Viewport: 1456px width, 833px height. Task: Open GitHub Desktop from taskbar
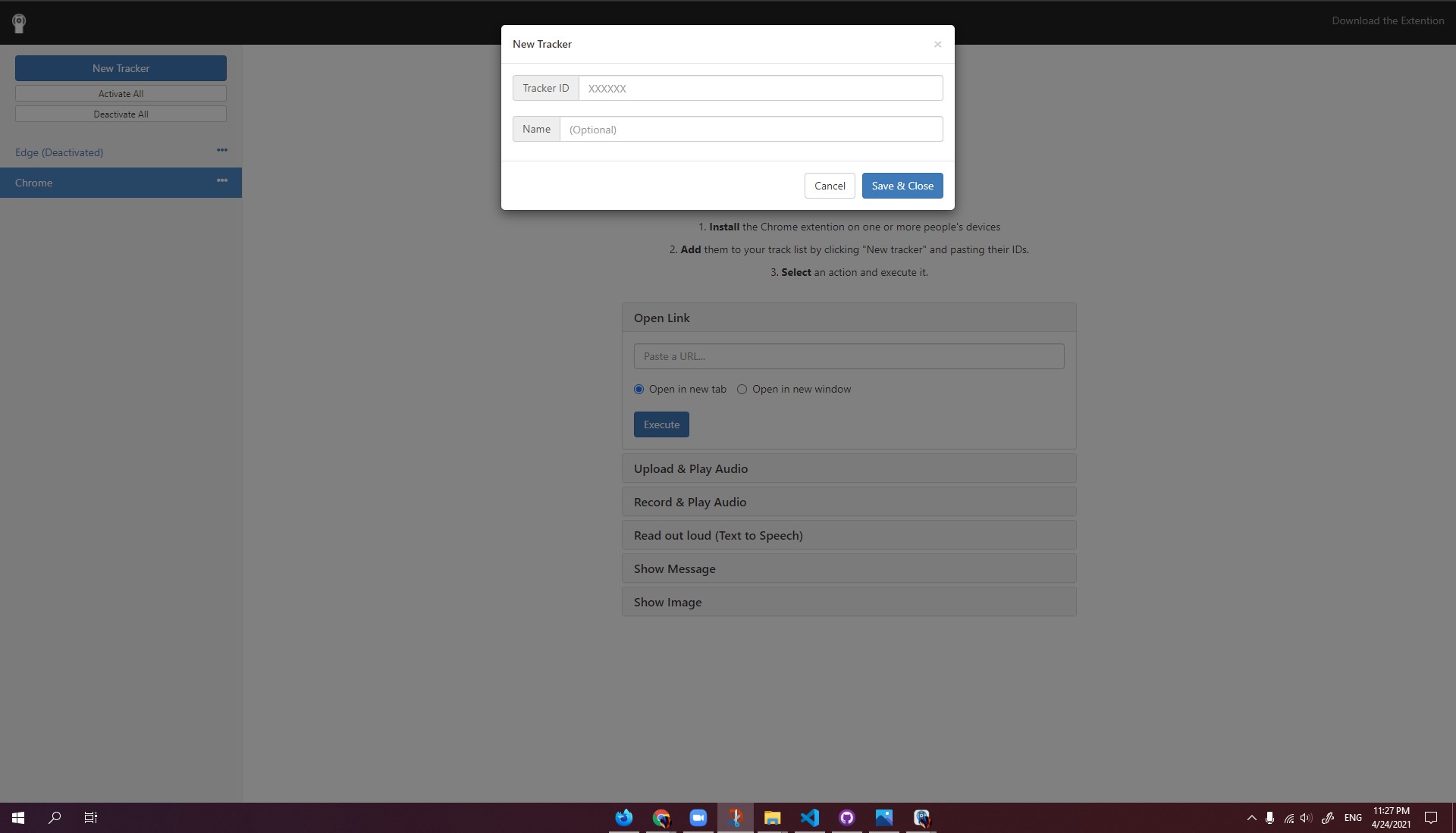point(846,818)
